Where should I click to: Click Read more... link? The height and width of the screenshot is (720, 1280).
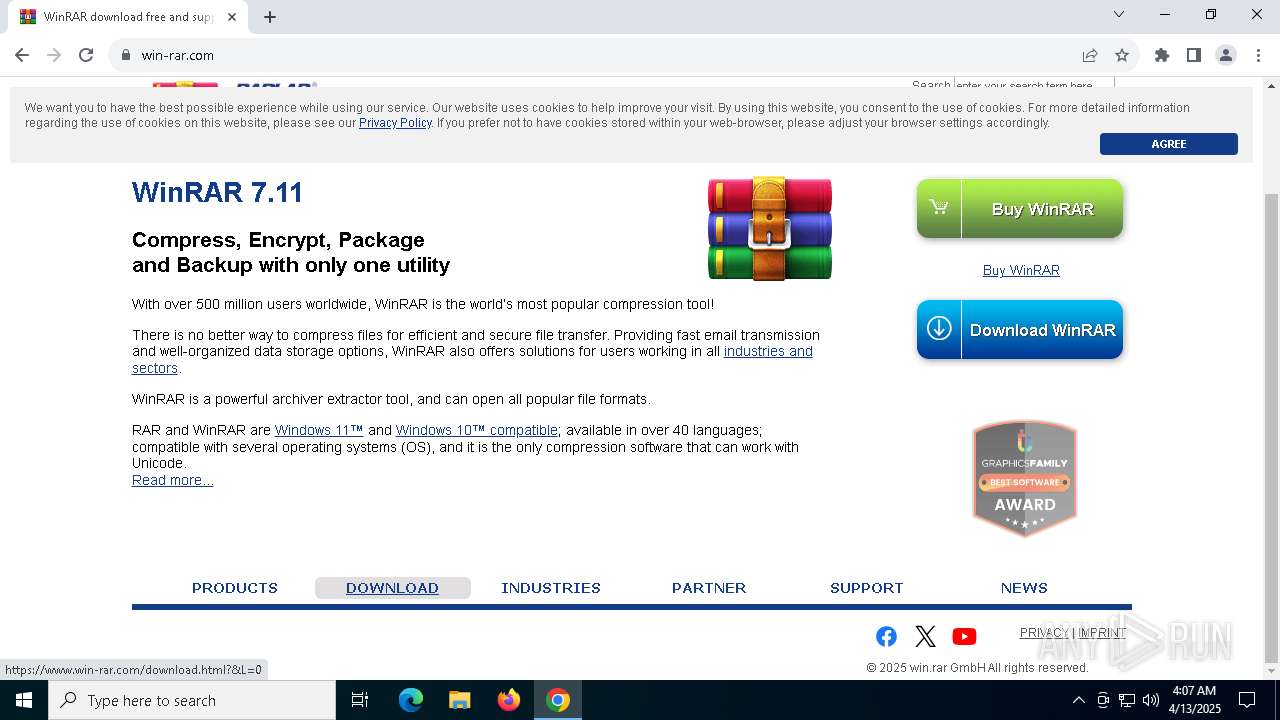click(x=172, y=480)
